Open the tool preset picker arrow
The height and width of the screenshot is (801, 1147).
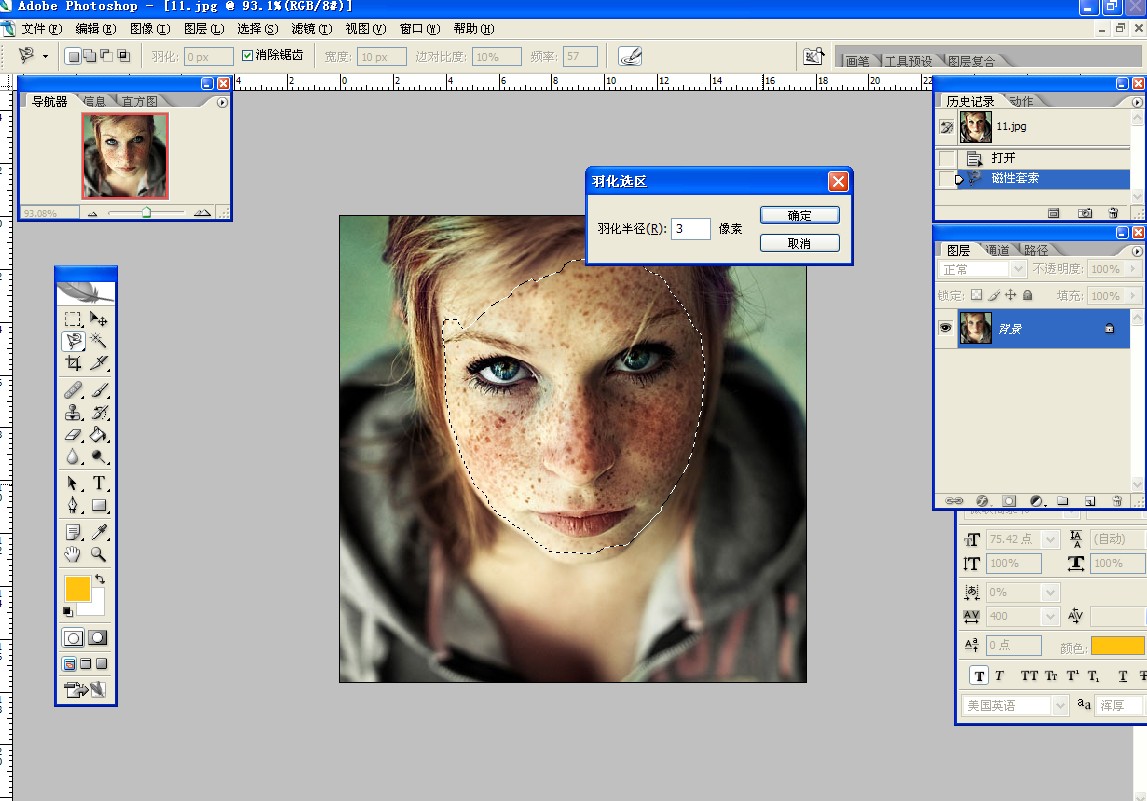click(45, 56)
